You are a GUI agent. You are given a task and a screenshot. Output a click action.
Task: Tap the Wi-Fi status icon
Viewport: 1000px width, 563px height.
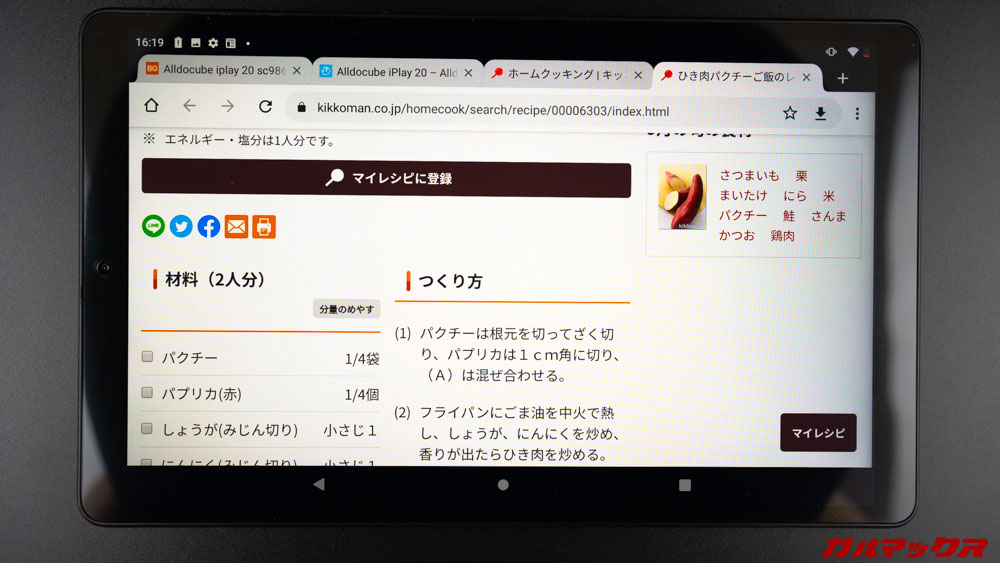click(x=853, y=52)
